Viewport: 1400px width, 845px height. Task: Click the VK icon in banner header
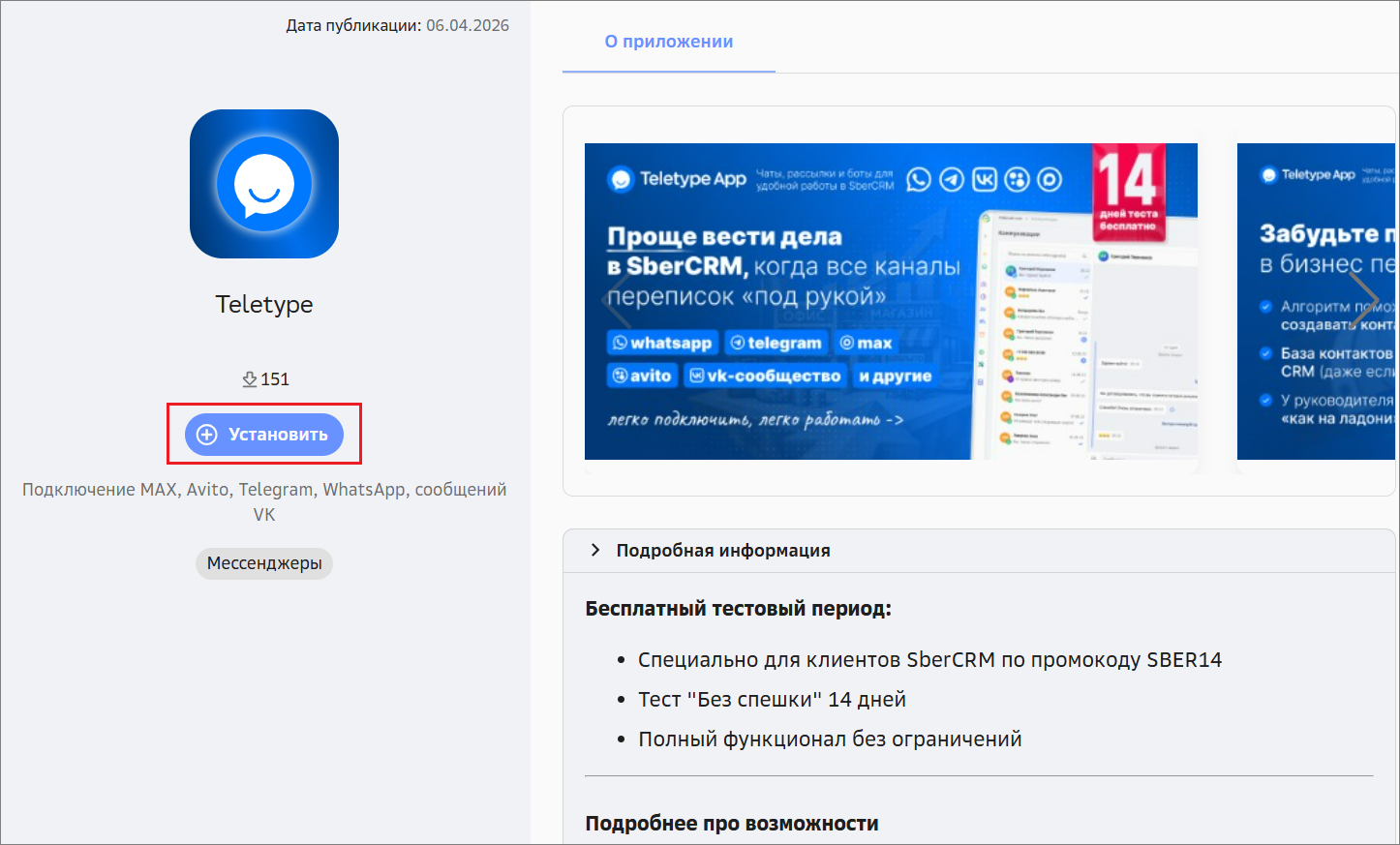tap(984, 179)
